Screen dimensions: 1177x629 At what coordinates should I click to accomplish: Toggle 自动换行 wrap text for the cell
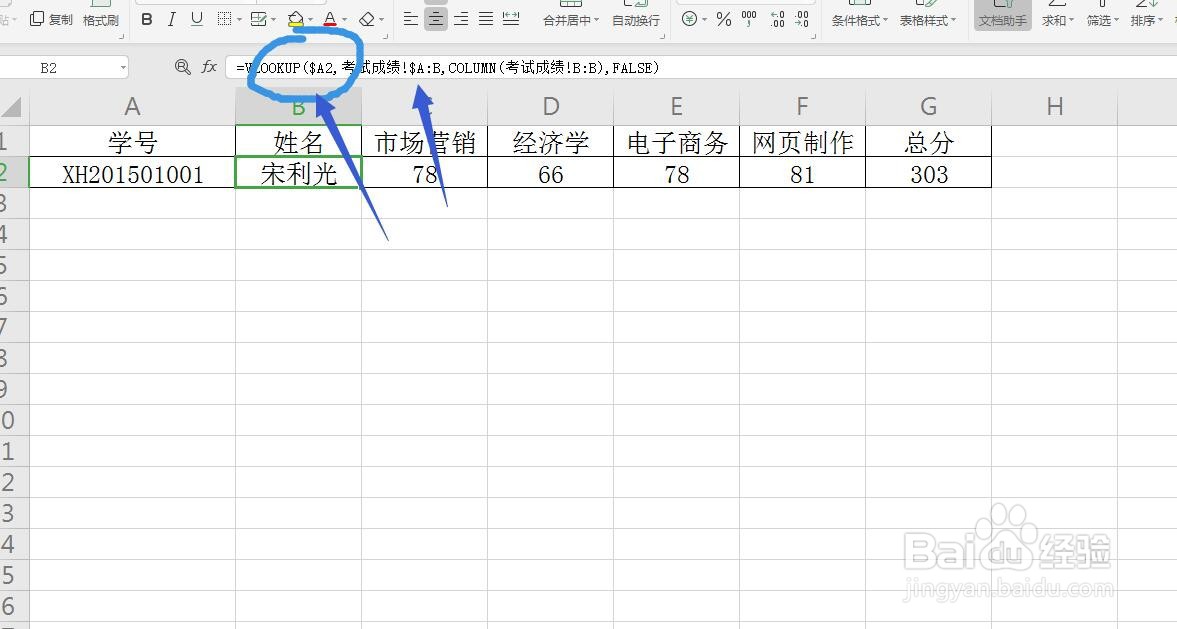click(637, 19)
